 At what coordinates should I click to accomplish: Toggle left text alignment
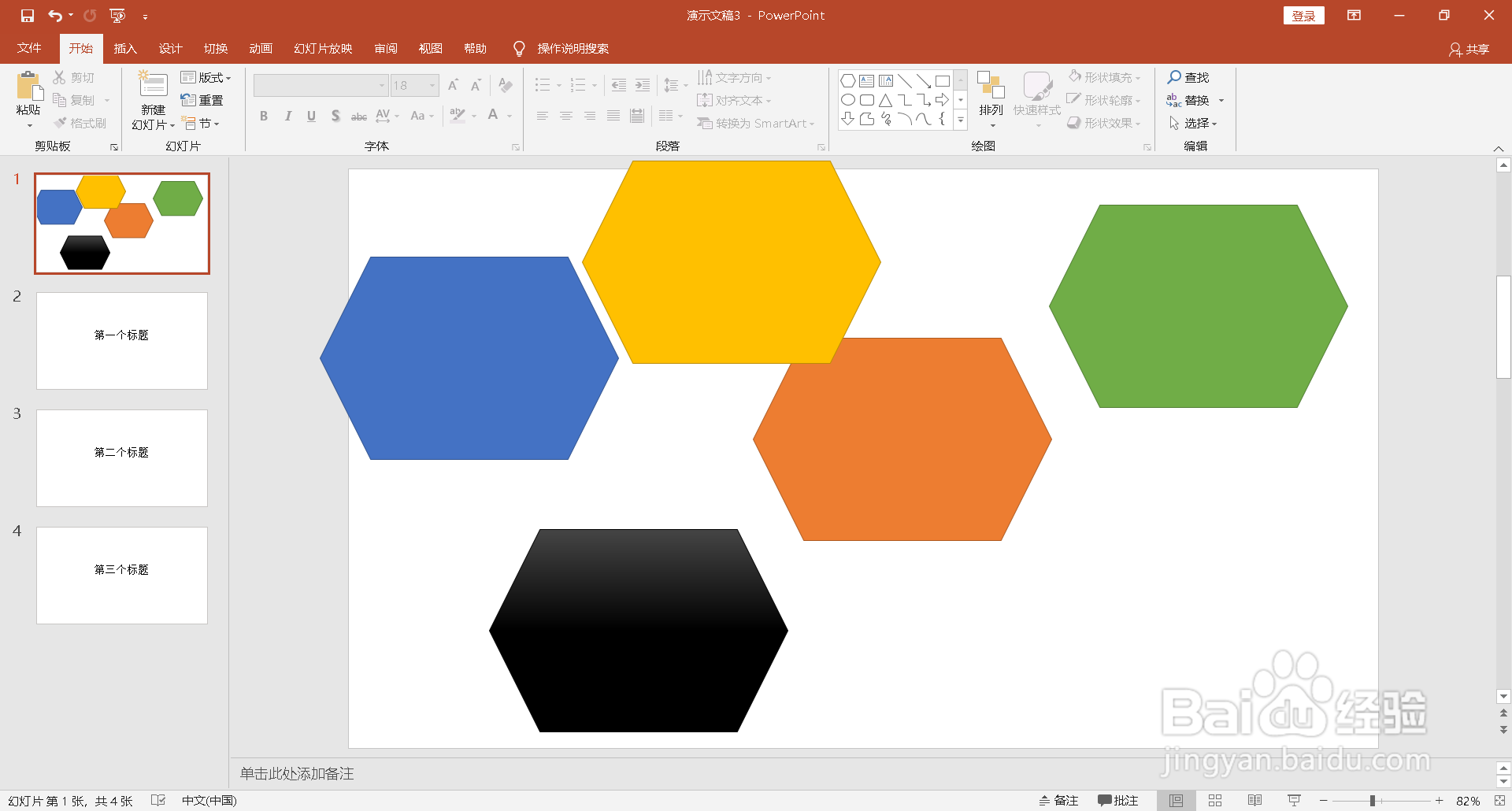coord(543,116)
